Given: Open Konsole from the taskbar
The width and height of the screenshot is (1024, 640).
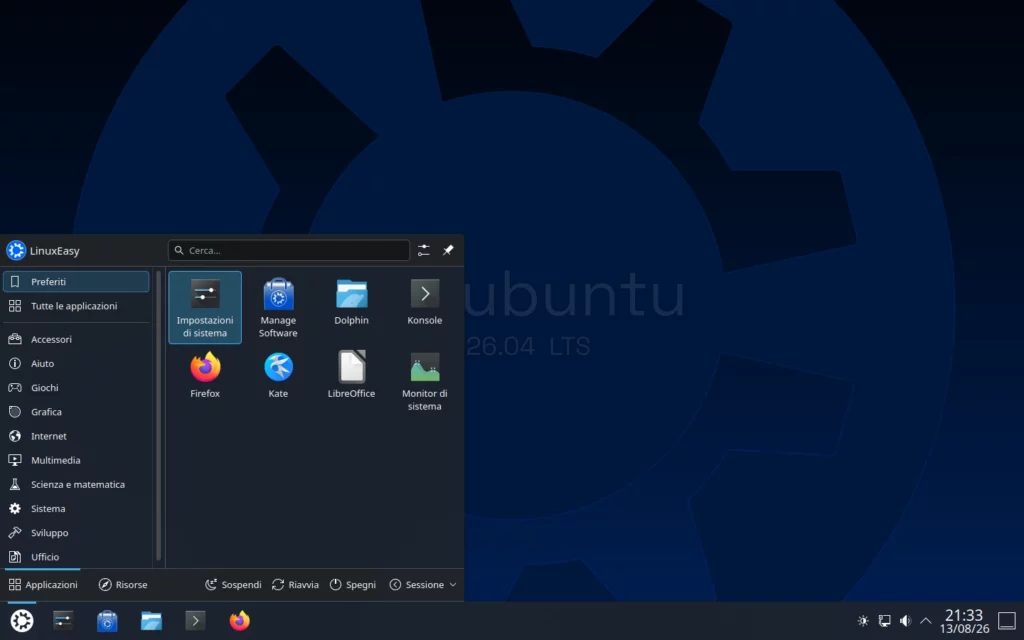Looking at the screenshot, I should coord(195,620).
